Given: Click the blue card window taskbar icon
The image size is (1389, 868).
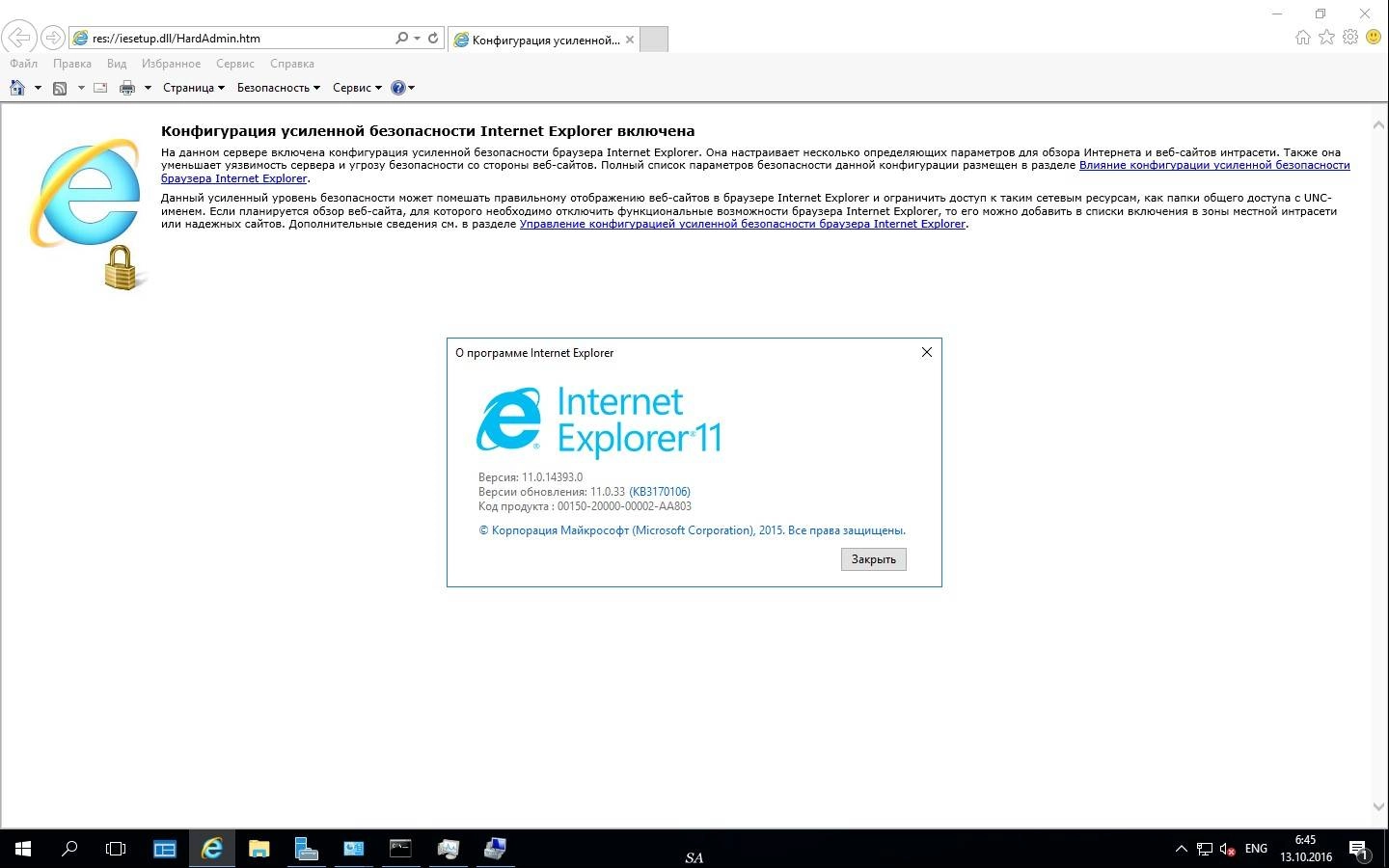Looking at the screenshot, I should tap(353, 849).
